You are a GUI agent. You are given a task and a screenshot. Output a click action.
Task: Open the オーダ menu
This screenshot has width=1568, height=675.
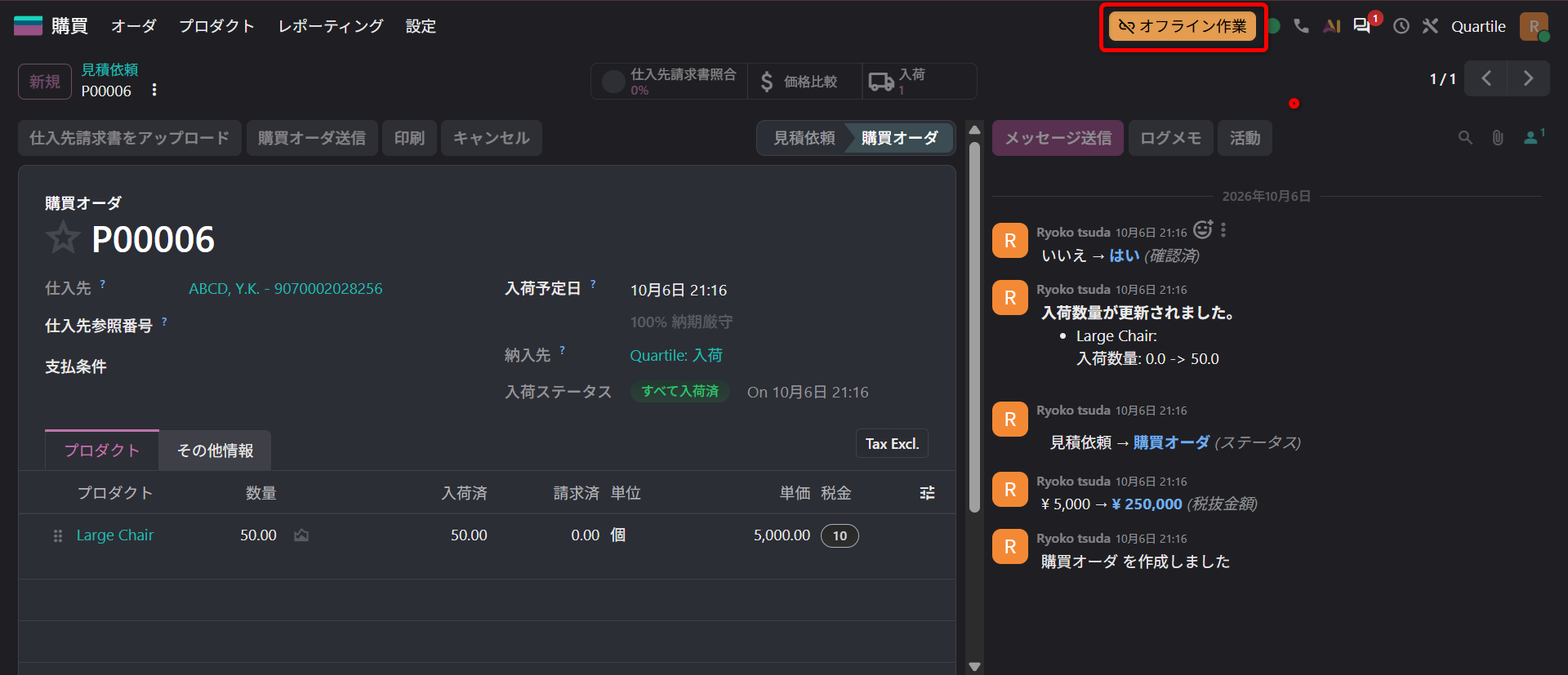point(134,26)
